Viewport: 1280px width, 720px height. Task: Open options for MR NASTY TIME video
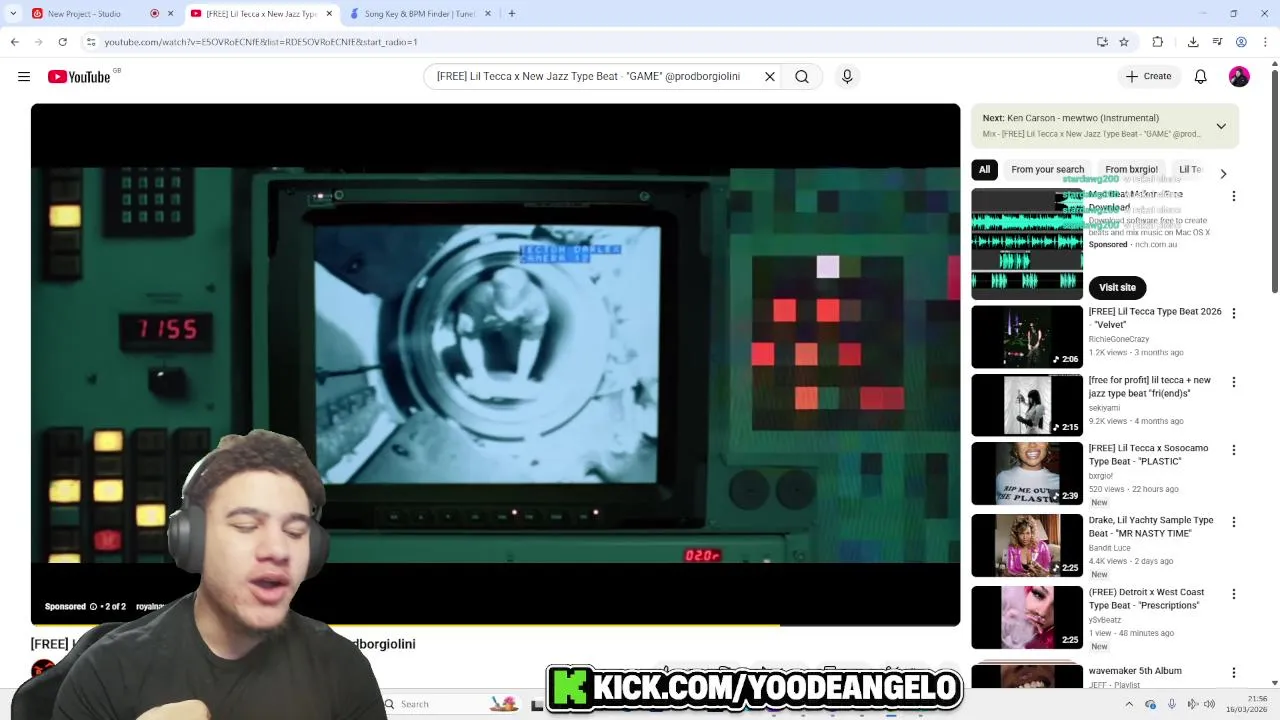coord(1233,522)
